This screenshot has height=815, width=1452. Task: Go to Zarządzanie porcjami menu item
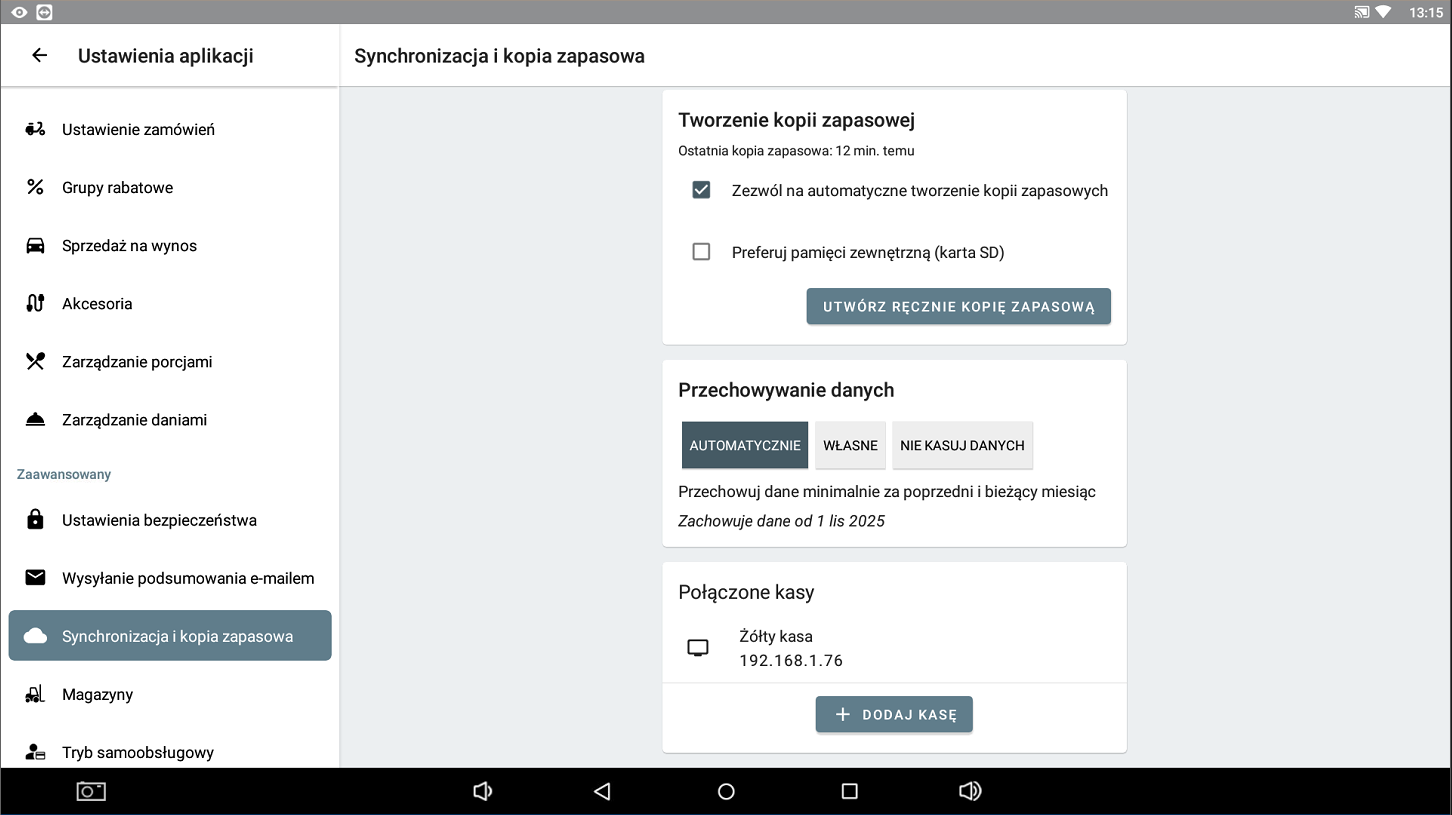(x=137, y=361)
